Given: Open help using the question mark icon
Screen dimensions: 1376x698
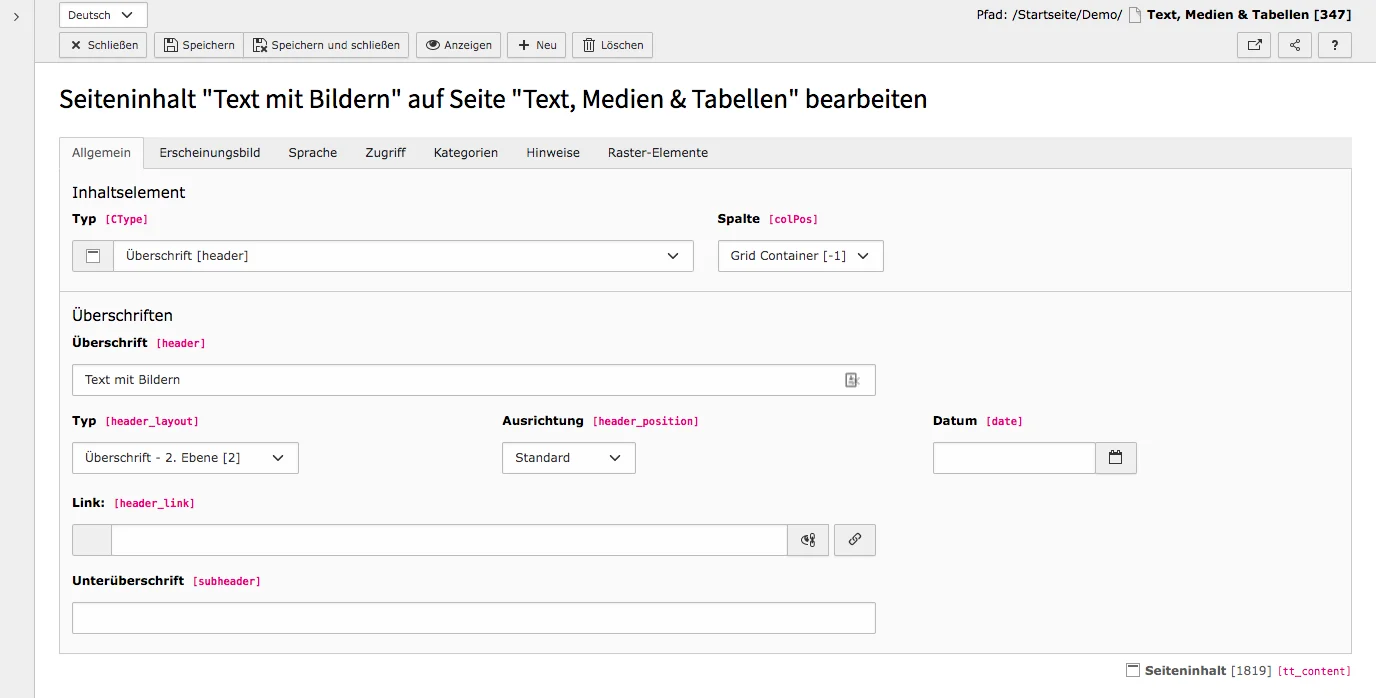Looking at the screenshot, I should point(1335,45).
